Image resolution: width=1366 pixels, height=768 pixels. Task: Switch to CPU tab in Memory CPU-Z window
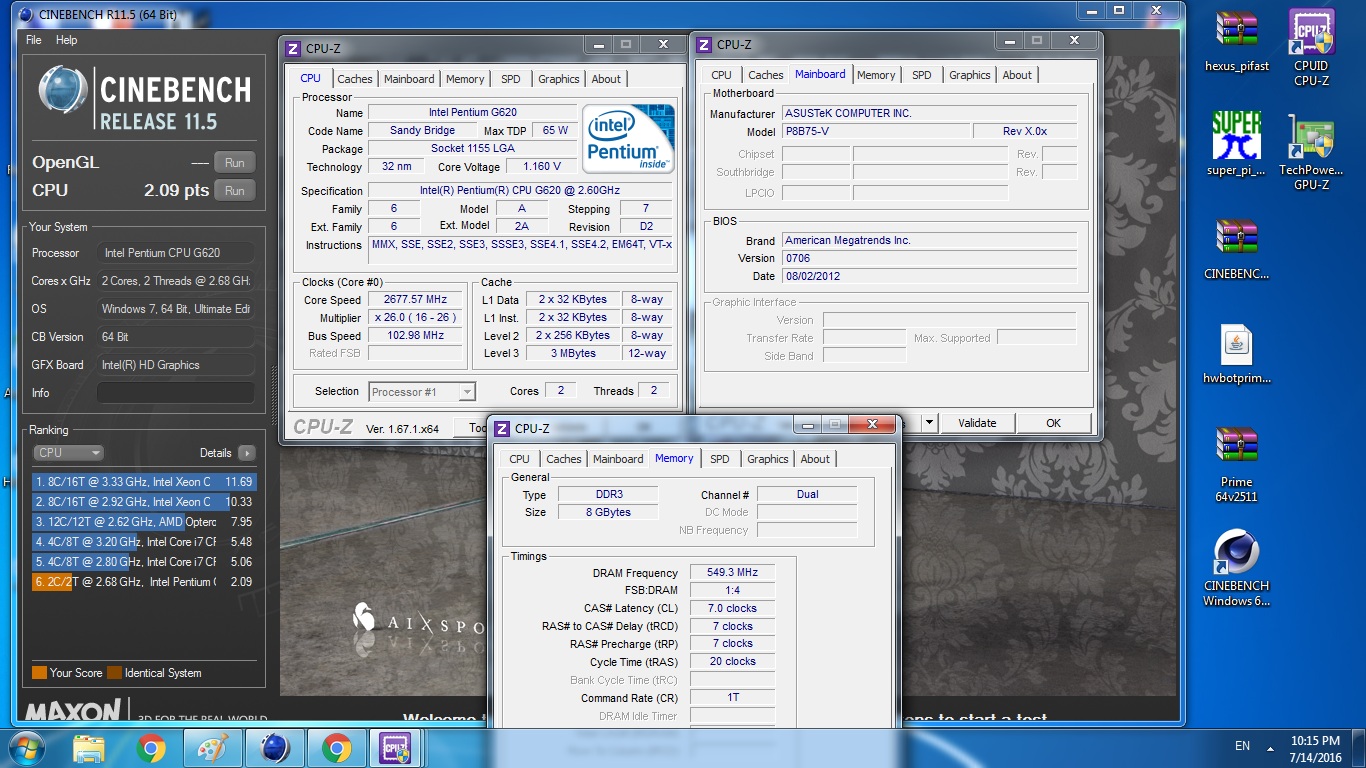[x=519, y=459]
